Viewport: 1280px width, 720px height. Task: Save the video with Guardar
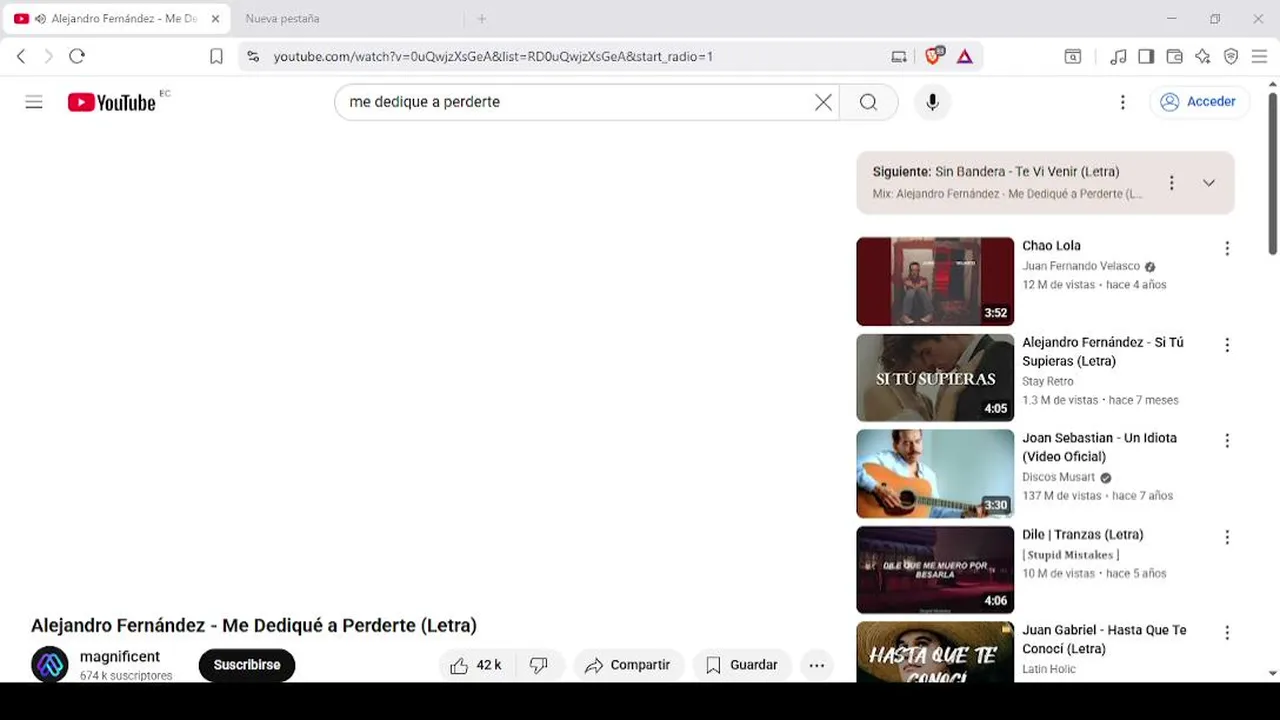click(x=742, y=665)
